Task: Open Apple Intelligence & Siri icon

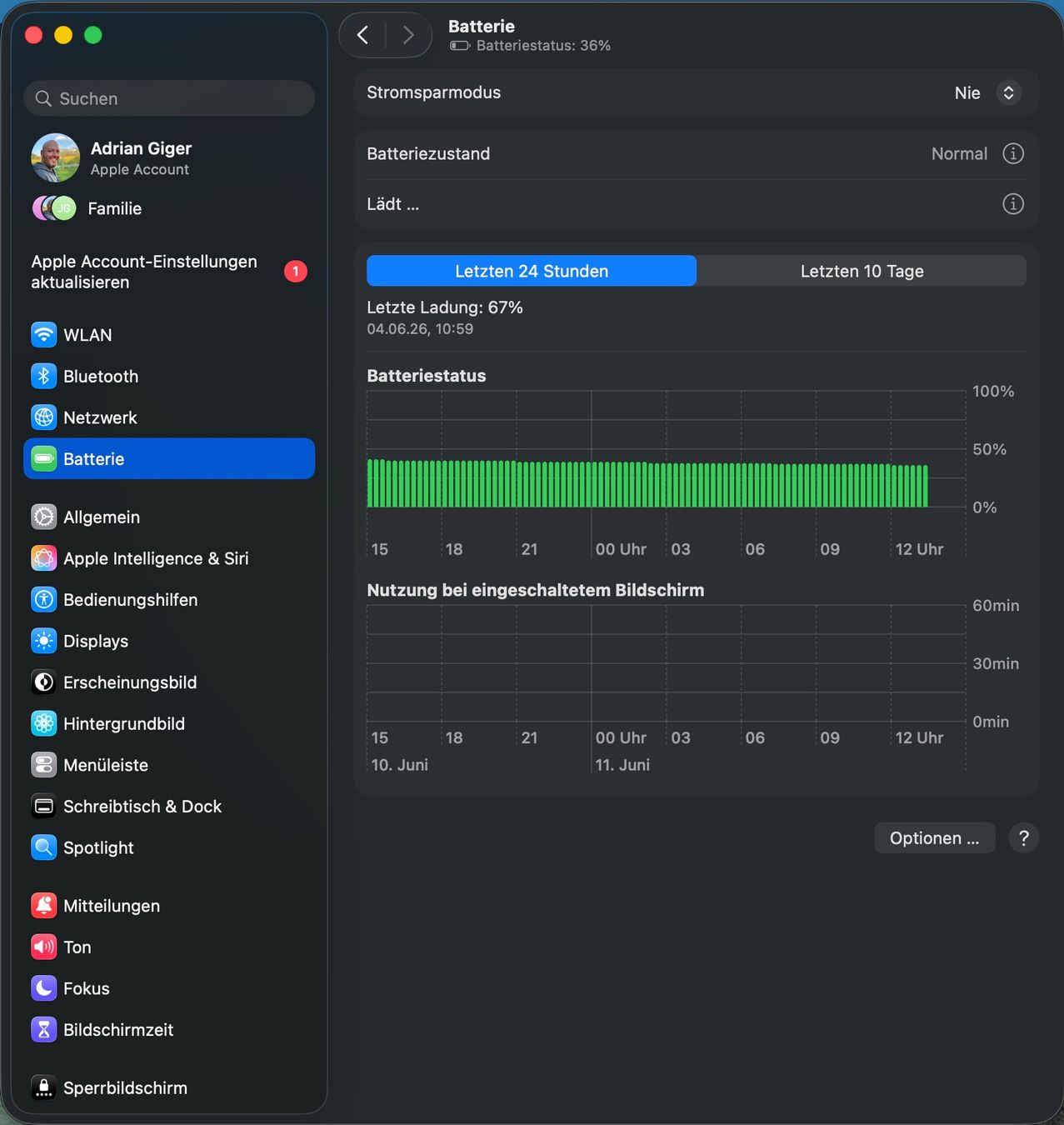Action: click(44, 558)
